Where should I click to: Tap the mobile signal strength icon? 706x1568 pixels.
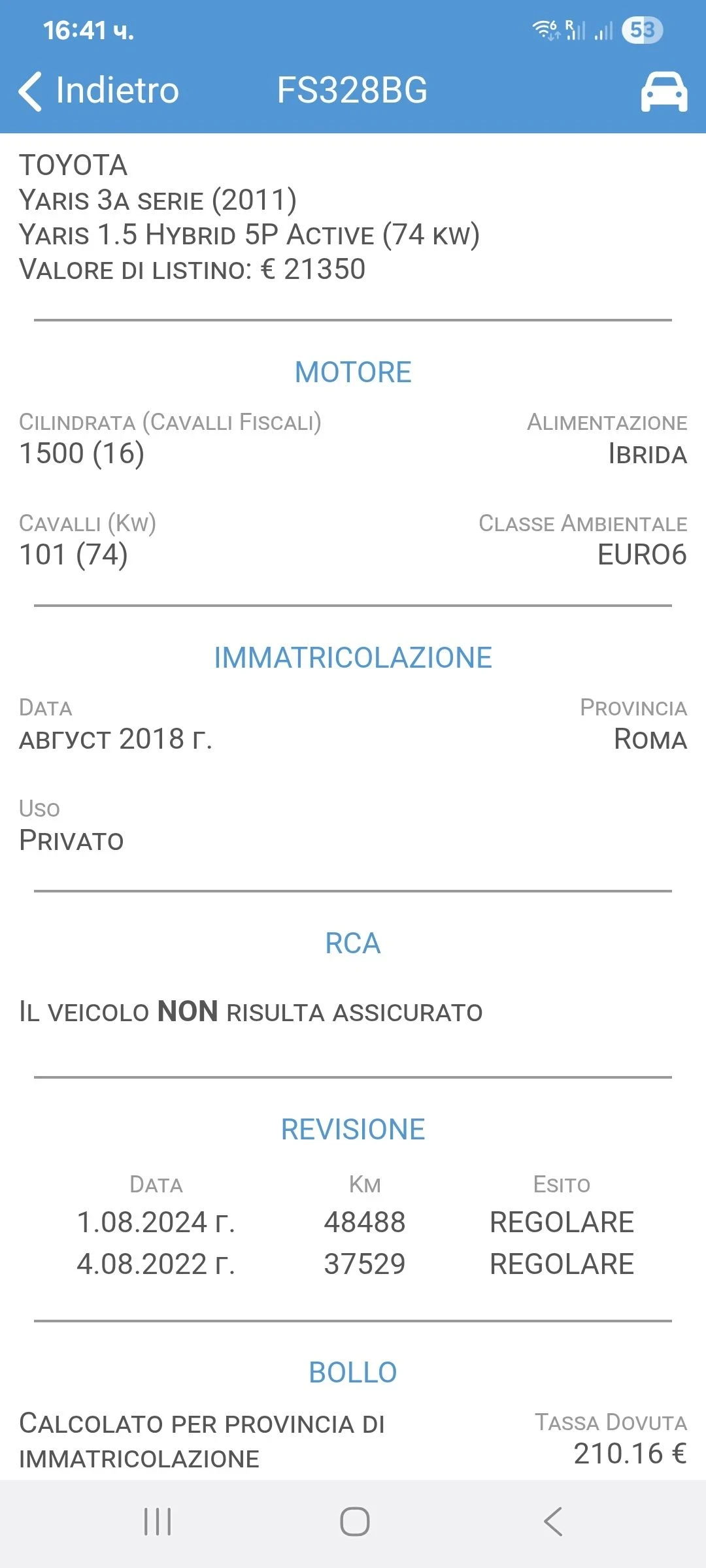[603, 30]
